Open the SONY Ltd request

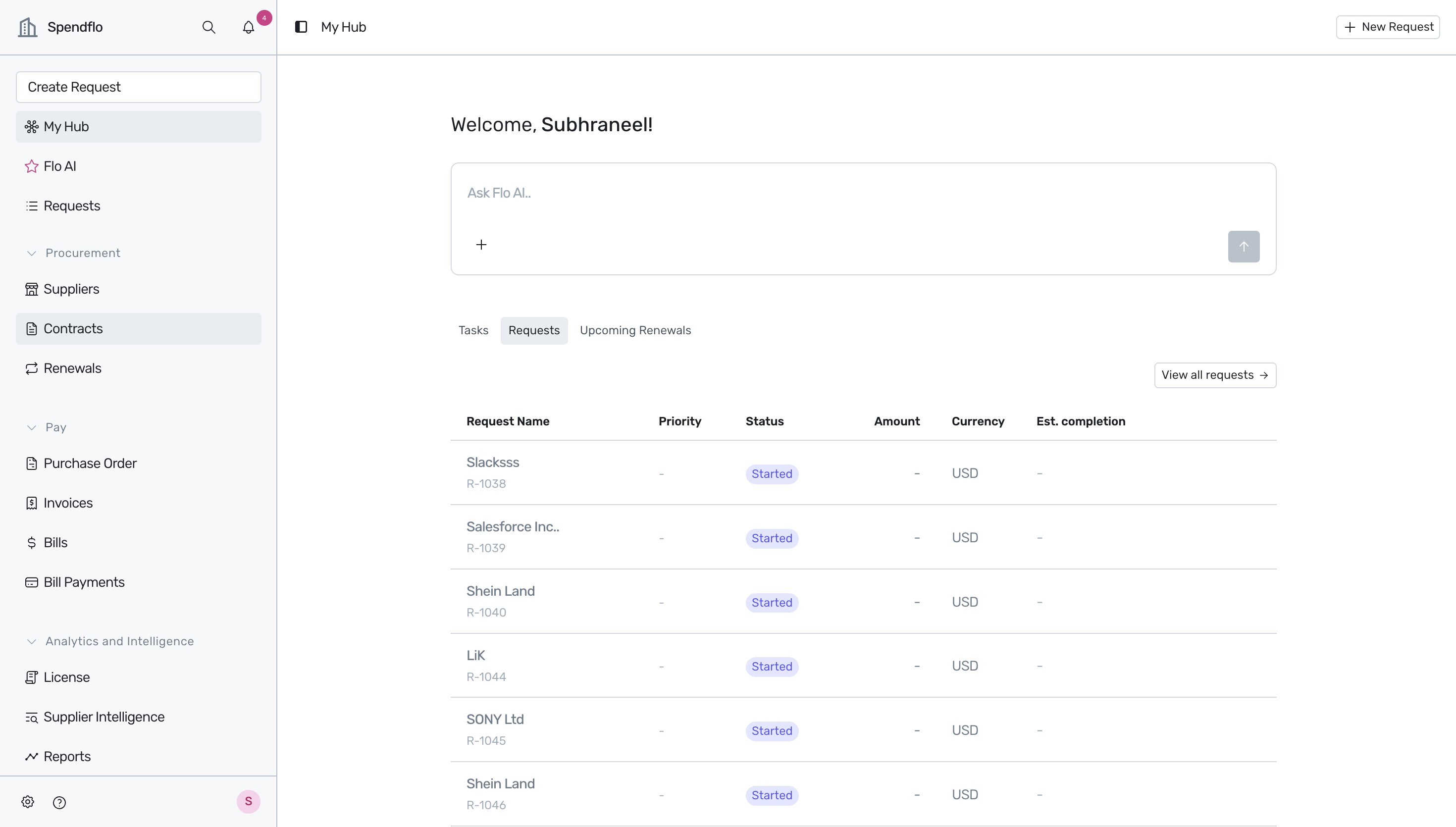(x=863, y=730)
